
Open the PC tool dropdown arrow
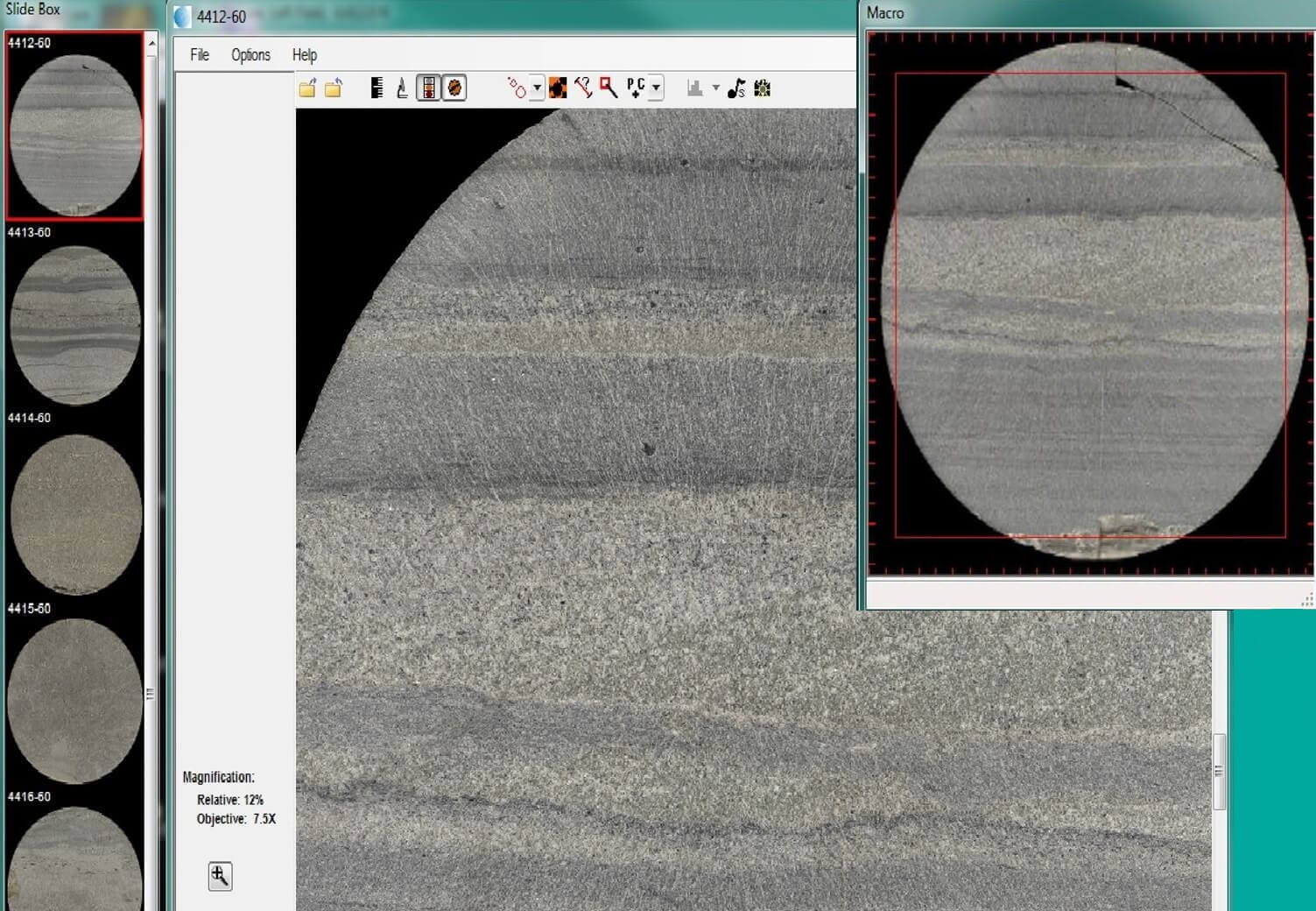(x=656, y=88)
